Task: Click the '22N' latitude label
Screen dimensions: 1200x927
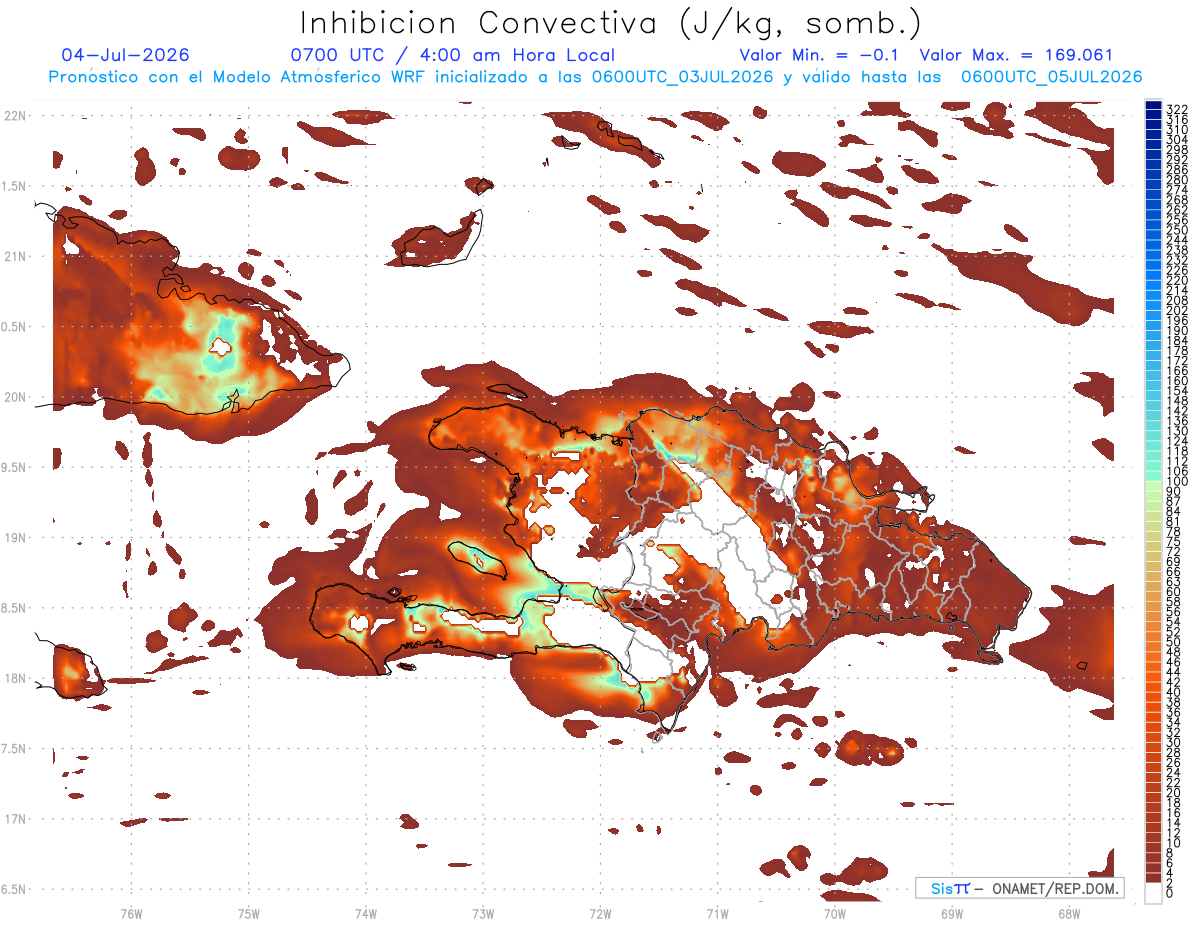Action: 14,116
